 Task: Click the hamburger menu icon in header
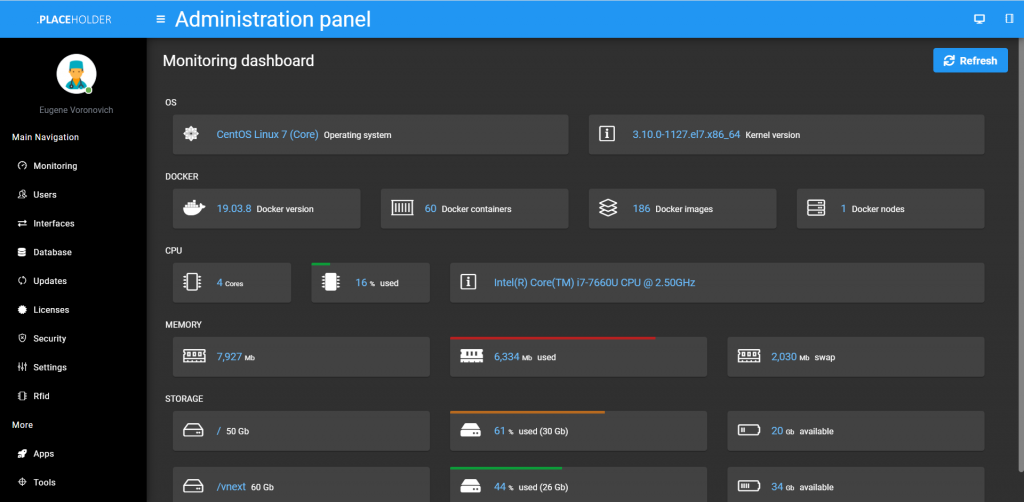click(161, 19)
